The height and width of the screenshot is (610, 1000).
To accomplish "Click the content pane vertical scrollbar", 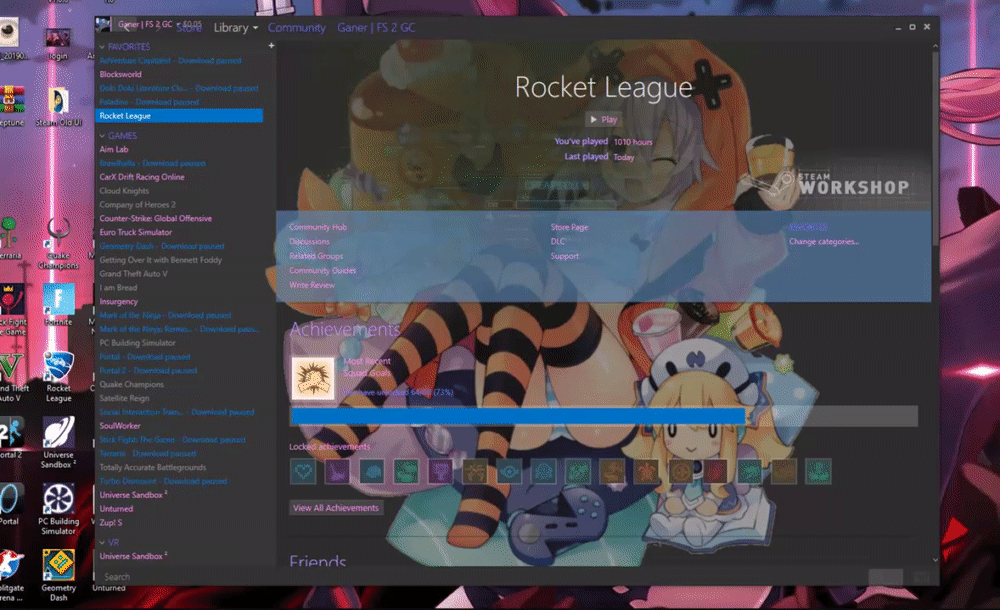I will click(x=936, y=148).
